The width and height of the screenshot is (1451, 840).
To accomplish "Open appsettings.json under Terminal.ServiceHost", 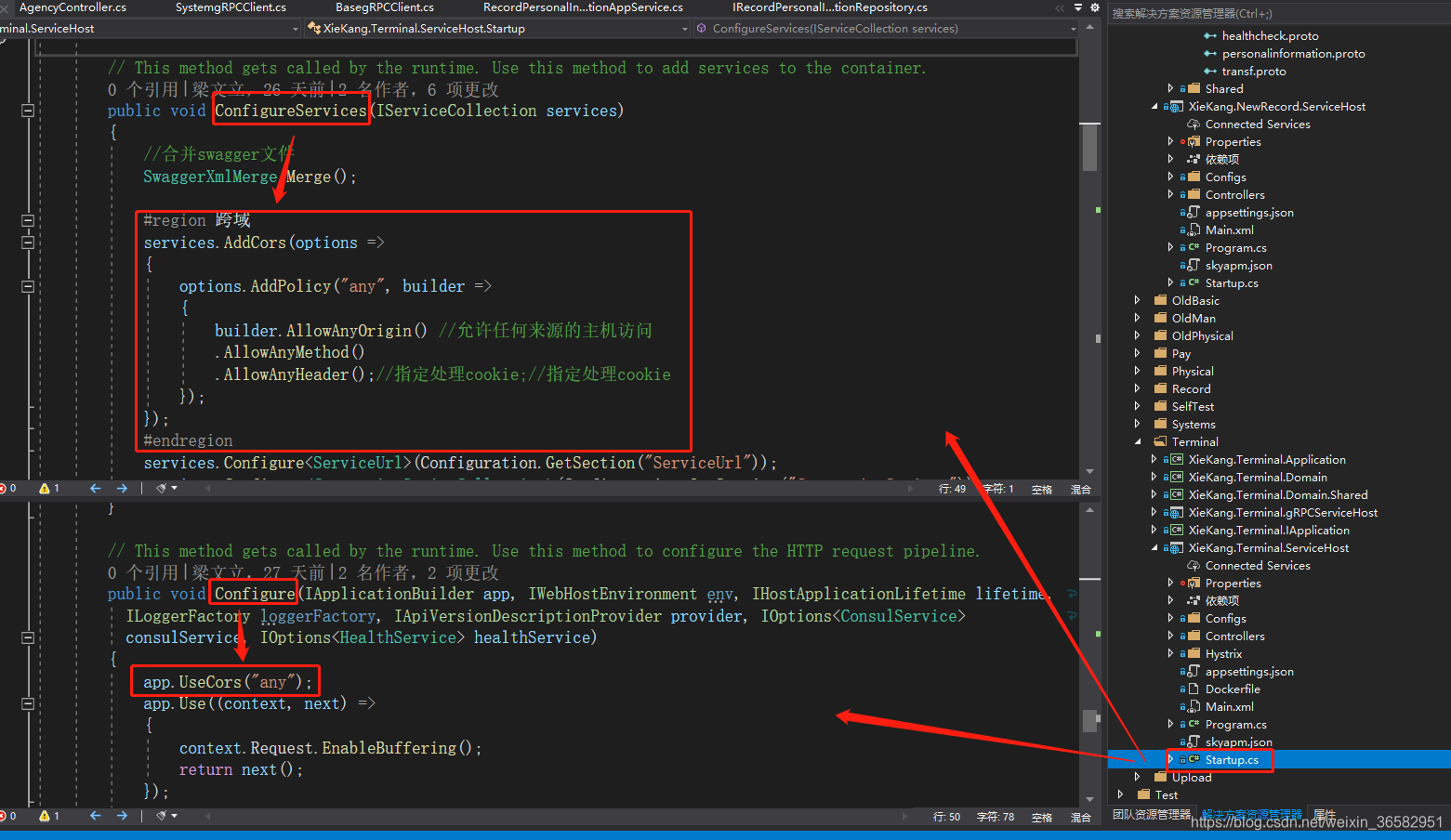I will pyautogui.click(x=1249, y=672).
